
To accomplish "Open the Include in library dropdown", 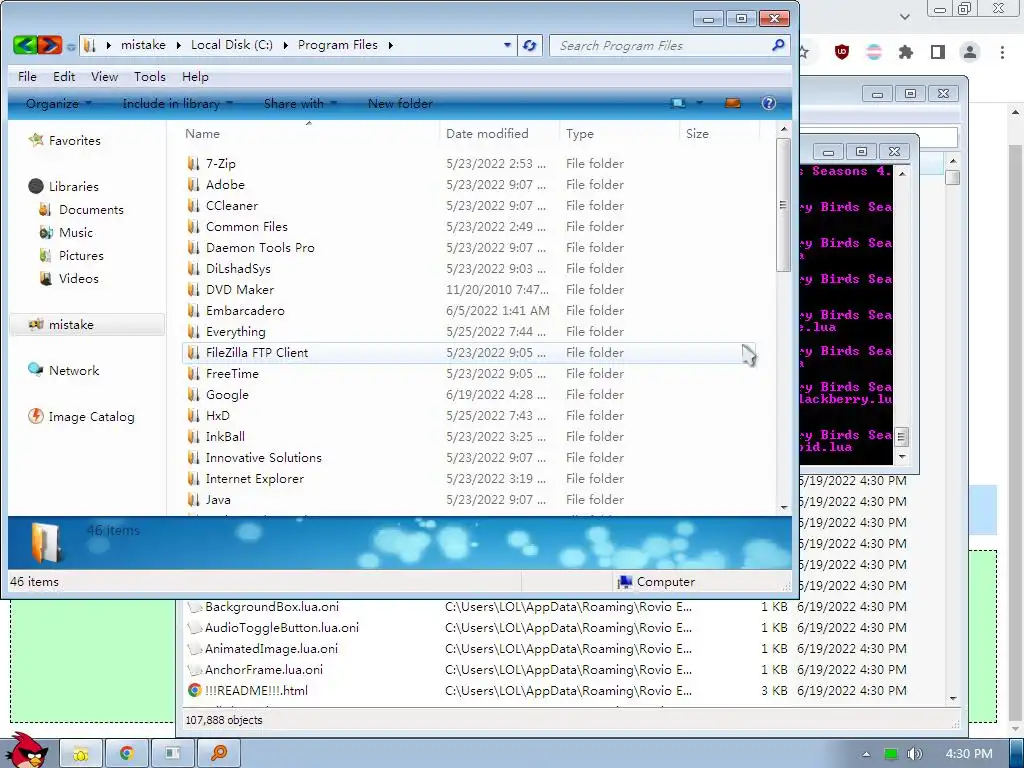I will [x=177, y=103].
